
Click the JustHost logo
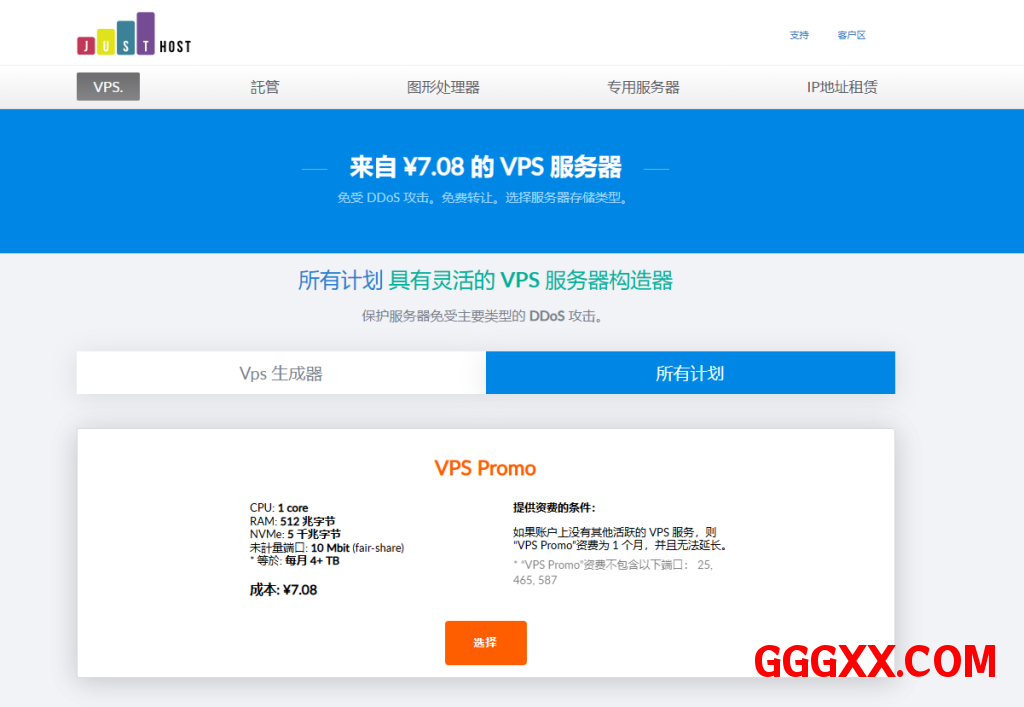click(x=134, y=33)
